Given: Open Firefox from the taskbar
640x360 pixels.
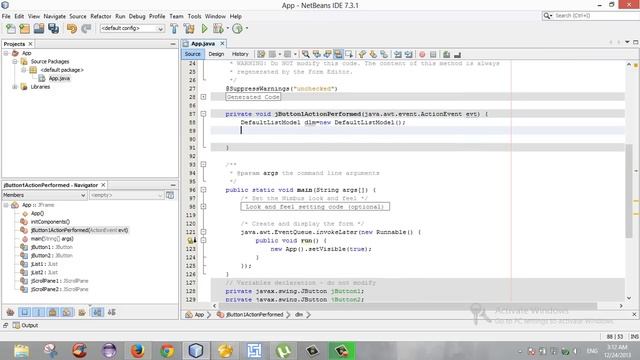Looking at the screenshot, I should (138, 351).
